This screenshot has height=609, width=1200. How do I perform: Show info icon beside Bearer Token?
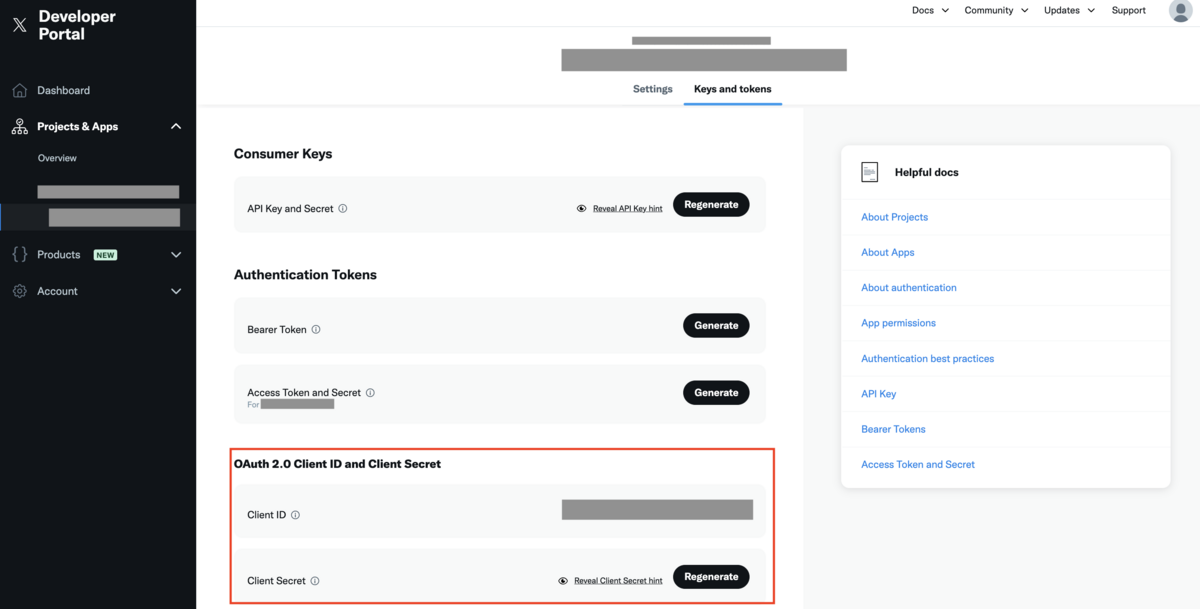[316, 329]
